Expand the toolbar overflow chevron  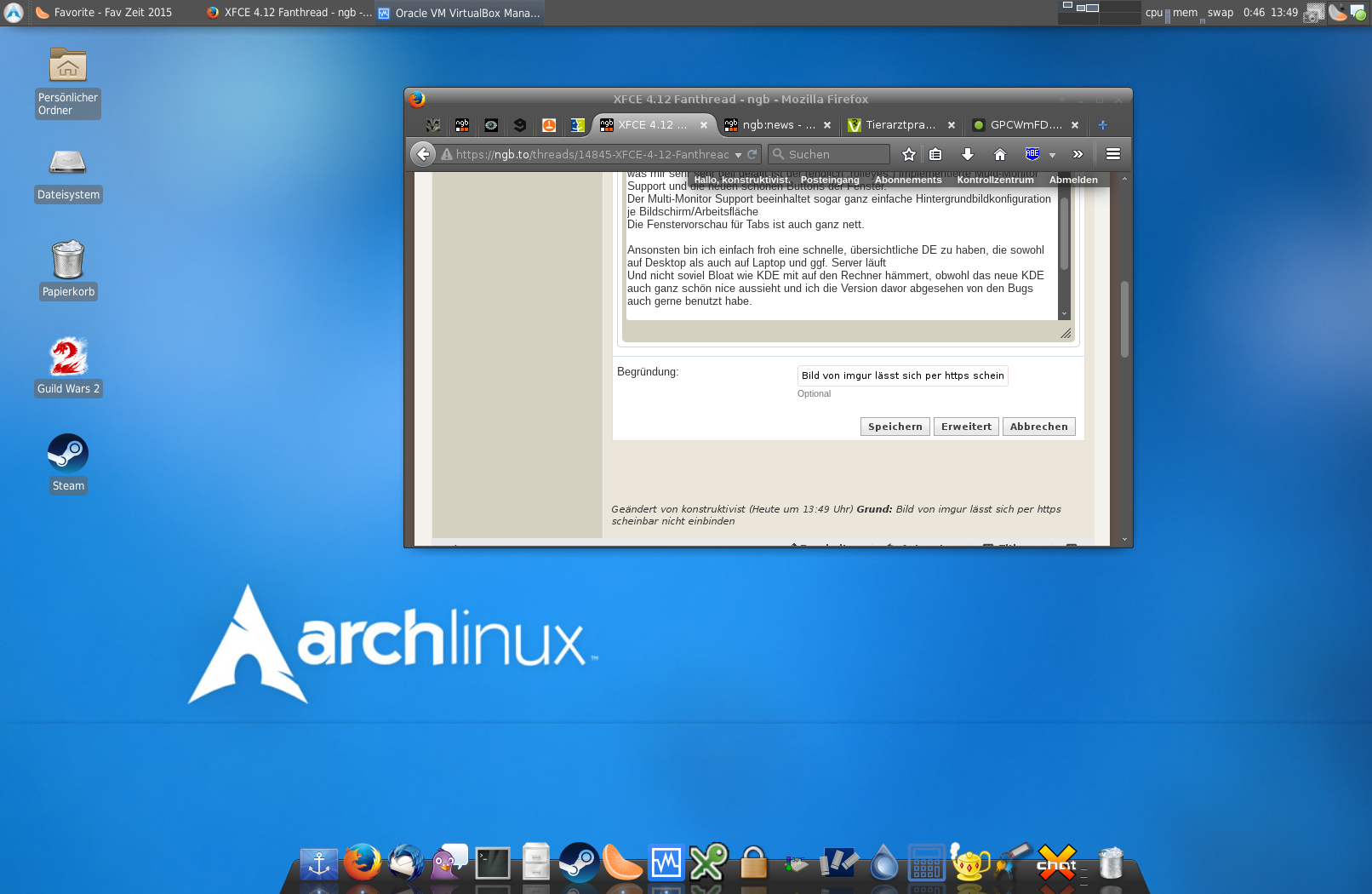click(1078, 154)
